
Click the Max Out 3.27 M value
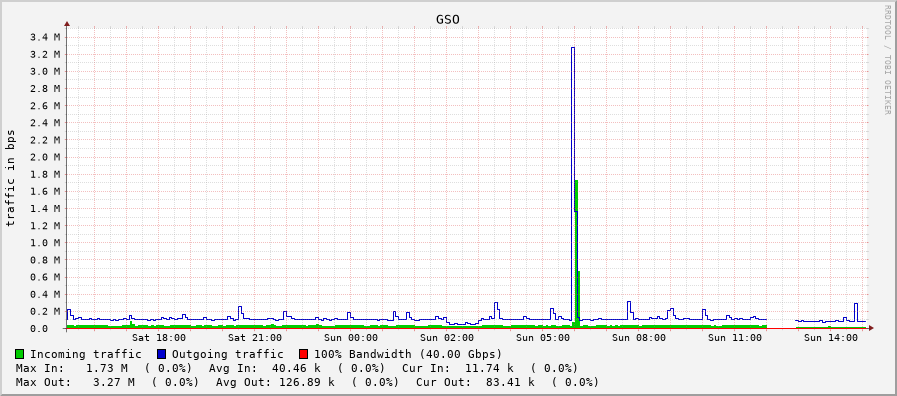114,382
